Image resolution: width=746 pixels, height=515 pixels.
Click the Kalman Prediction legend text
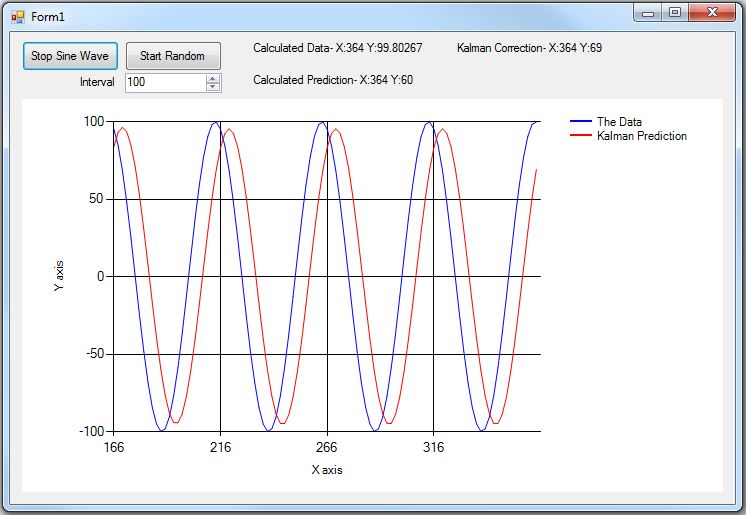coord(642,136)
